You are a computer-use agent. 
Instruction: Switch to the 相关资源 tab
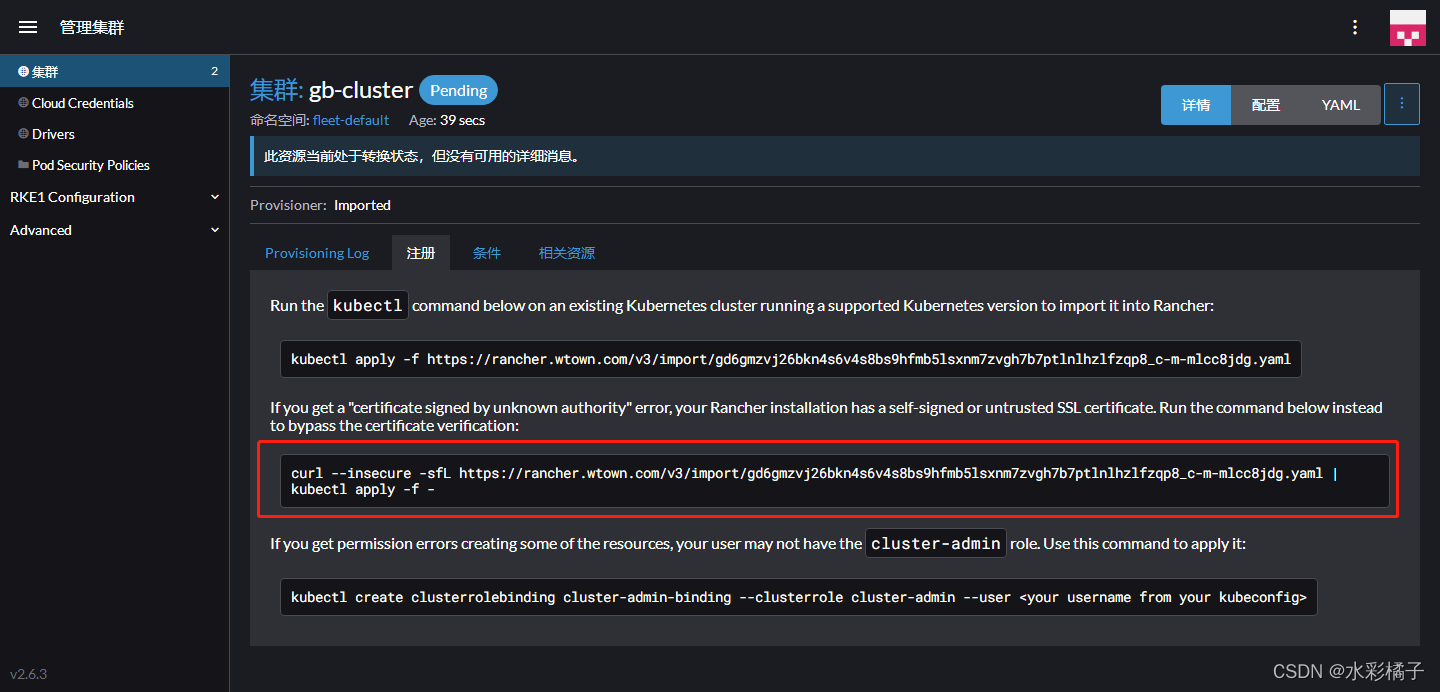pos(567,253)
